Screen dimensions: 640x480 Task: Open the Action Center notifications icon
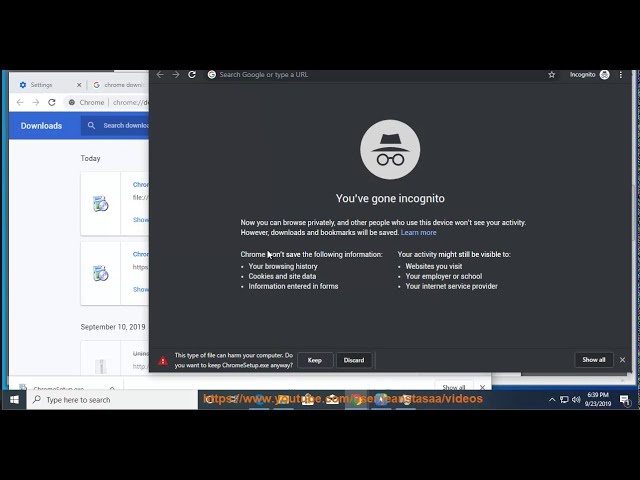(x=624, y=400)
